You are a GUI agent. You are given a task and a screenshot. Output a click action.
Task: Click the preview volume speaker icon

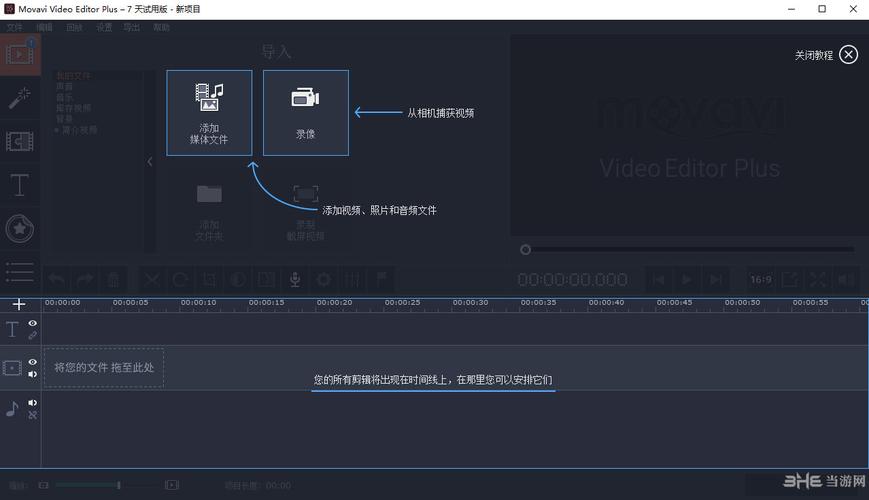846,279
